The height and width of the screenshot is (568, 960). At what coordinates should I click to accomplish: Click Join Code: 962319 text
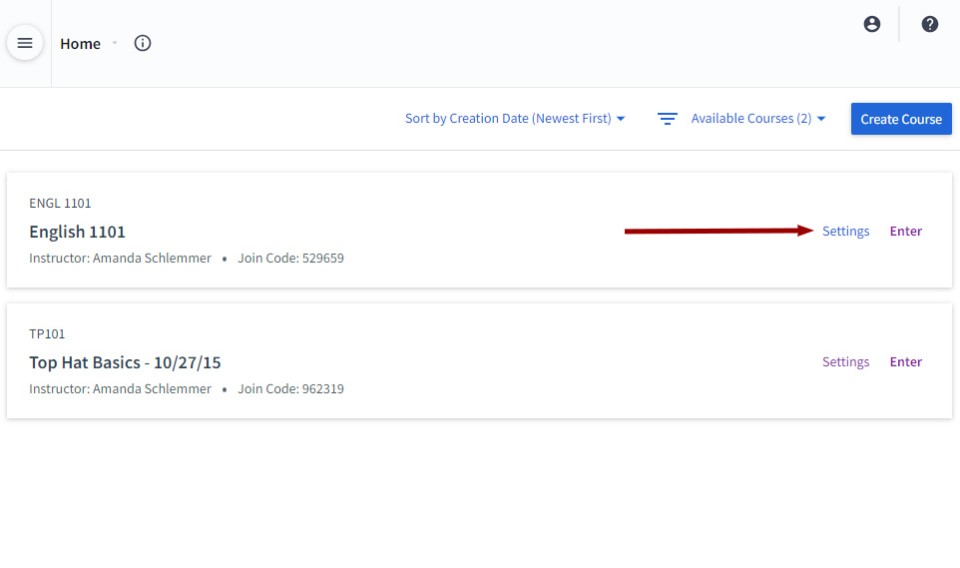(x=291, y=389)
